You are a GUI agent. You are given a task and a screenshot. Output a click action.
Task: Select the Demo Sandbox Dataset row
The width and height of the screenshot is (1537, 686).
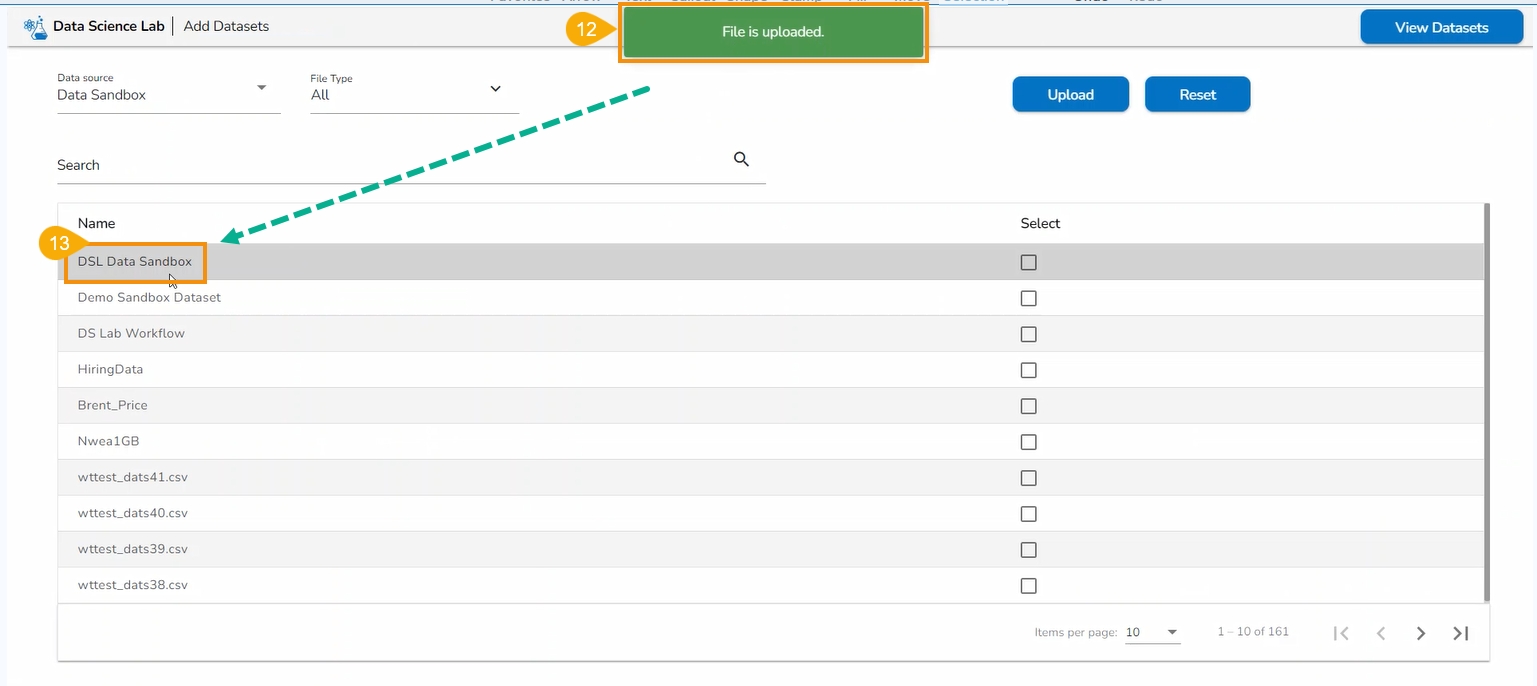pos(150,298)
